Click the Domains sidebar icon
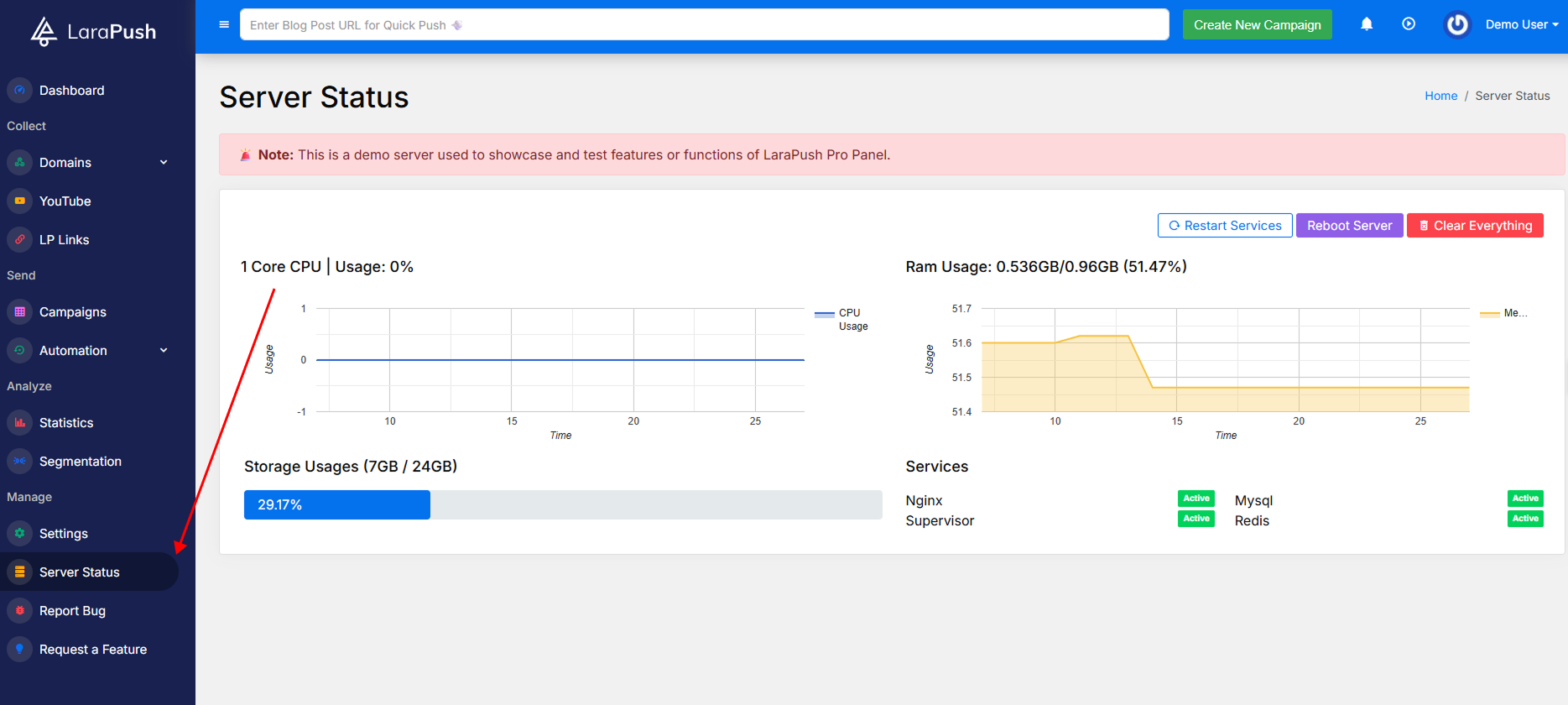 coord(20,162)
